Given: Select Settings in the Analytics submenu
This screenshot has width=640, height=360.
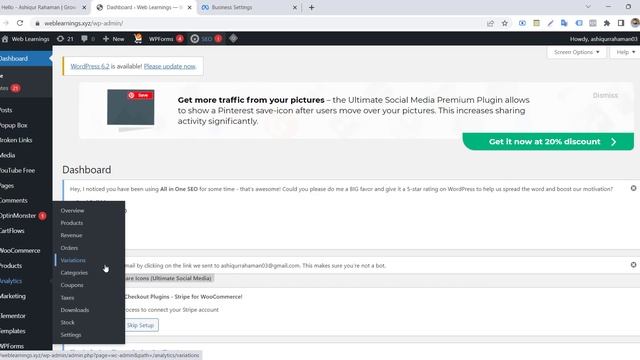Looking at the screenshot, I should pos(71,335).
